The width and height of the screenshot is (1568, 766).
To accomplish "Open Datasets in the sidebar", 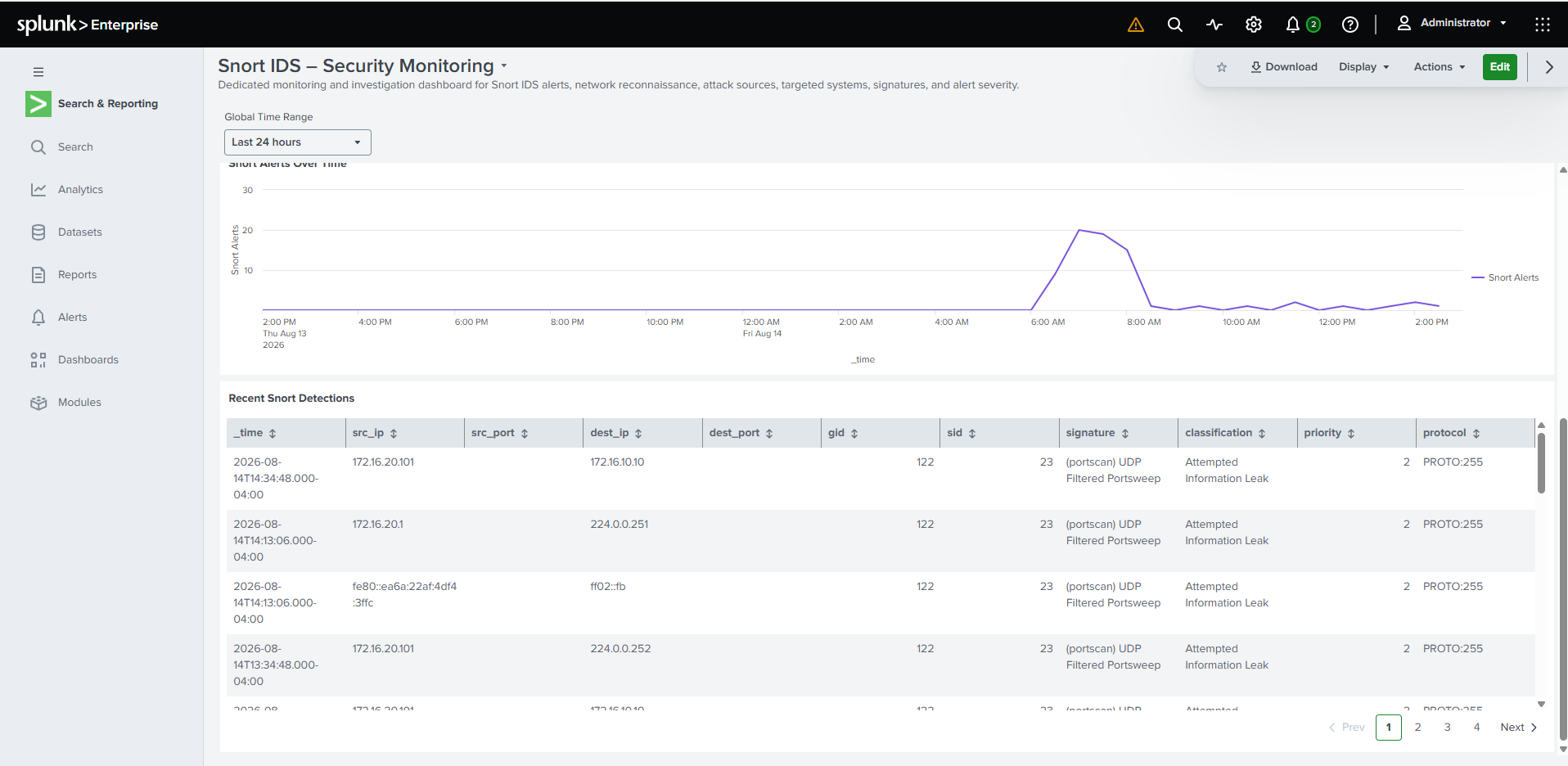I will point(80,232).
